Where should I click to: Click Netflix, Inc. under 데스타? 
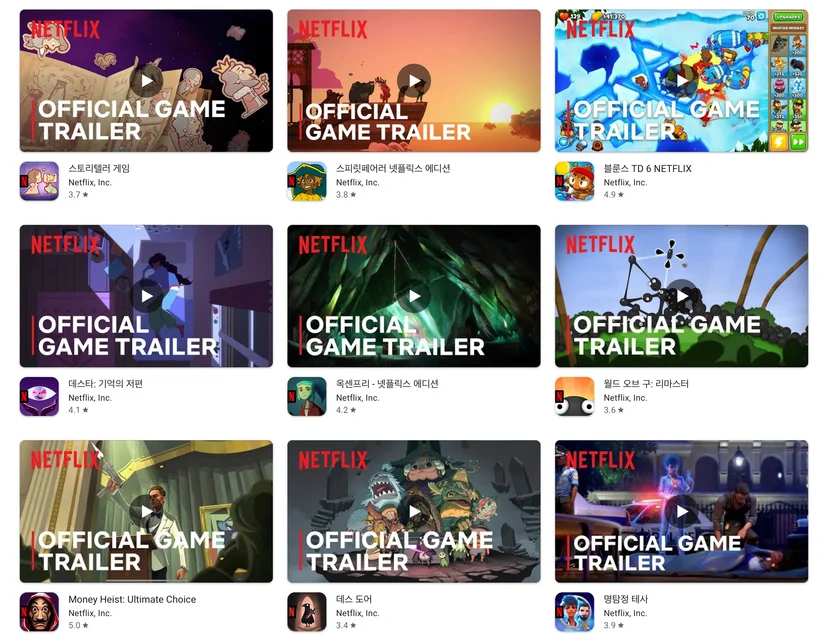click(90, 398)
